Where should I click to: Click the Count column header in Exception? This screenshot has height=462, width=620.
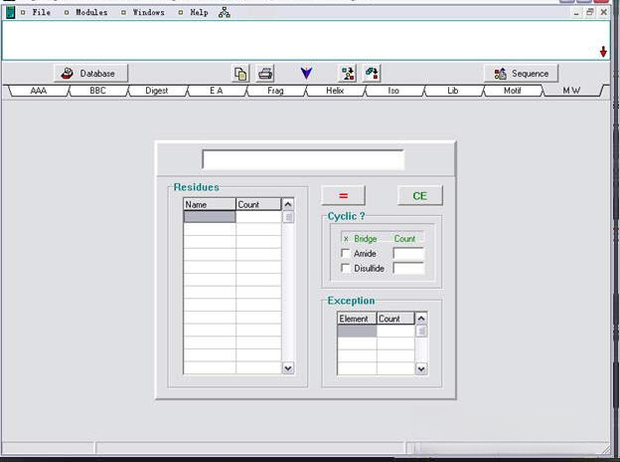pyautogui.click(x=395, y=318)
